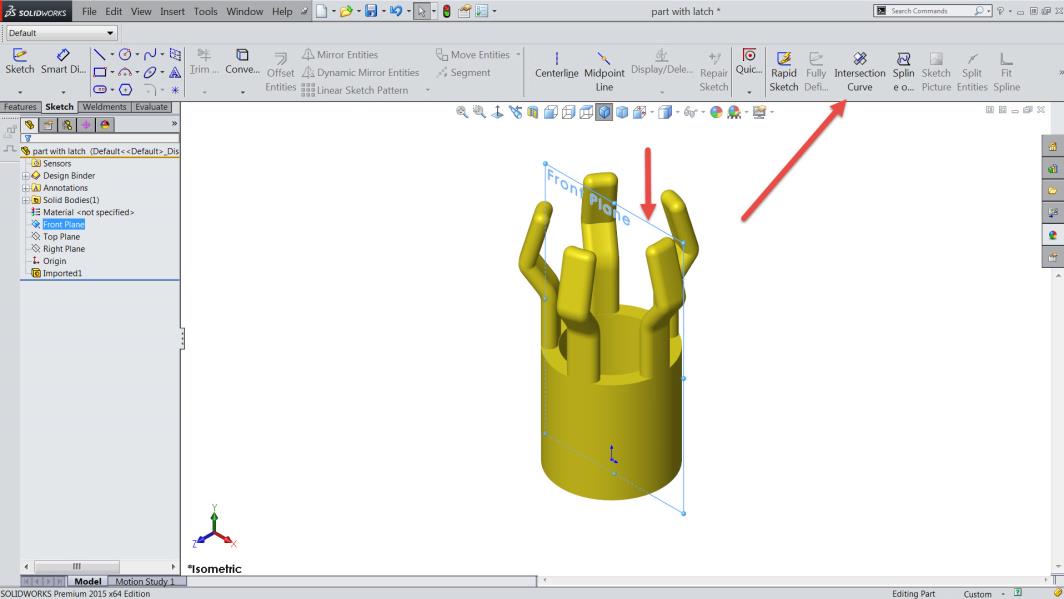Open the ConfigurationManager panel tab
This screenshot has width=1064, height=599.
[x=67, y=125]
